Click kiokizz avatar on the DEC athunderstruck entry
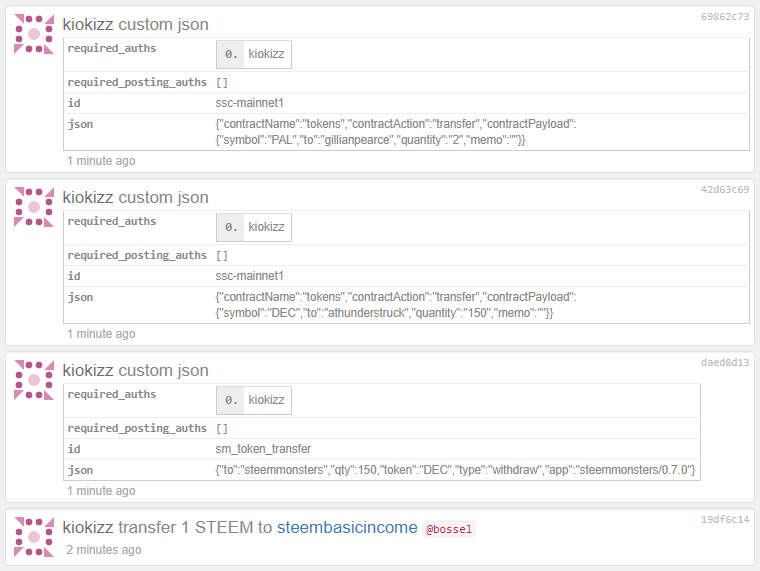The width and height of the screenshot is (760, 571). pyautogui.click(x=34, y=207)
